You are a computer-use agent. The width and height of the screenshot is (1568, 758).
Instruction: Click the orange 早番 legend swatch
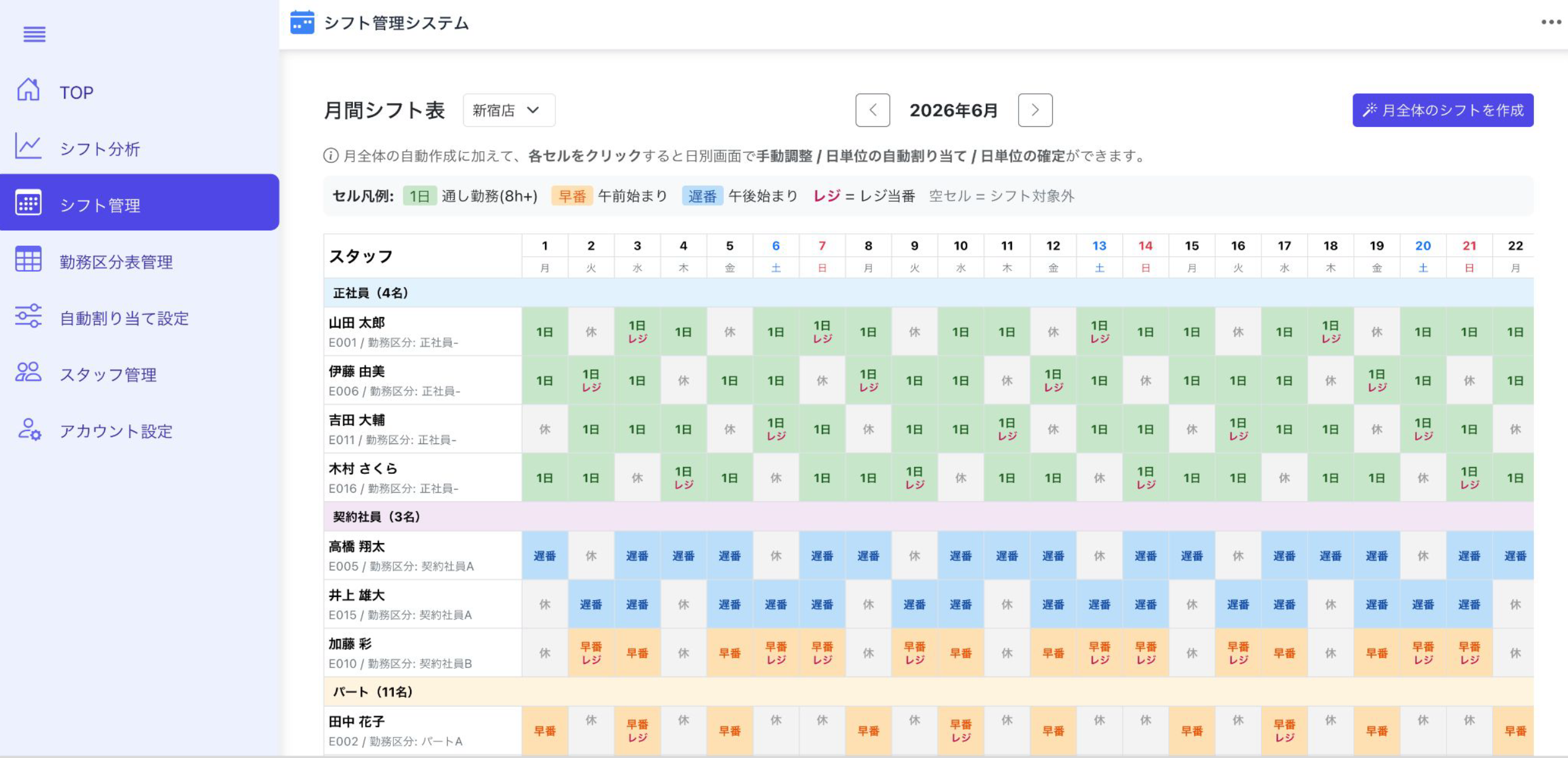coord(572,196)
